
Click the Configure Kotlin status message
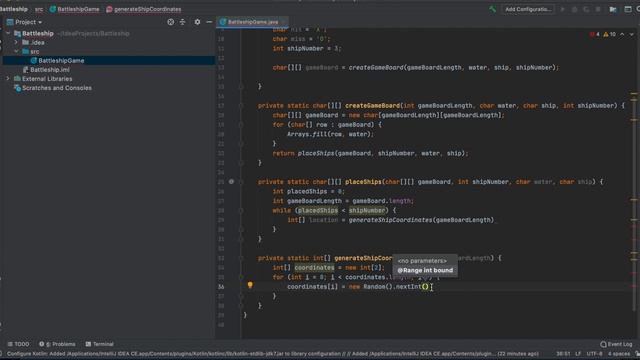pyautogui.click(x=273, y=354)
